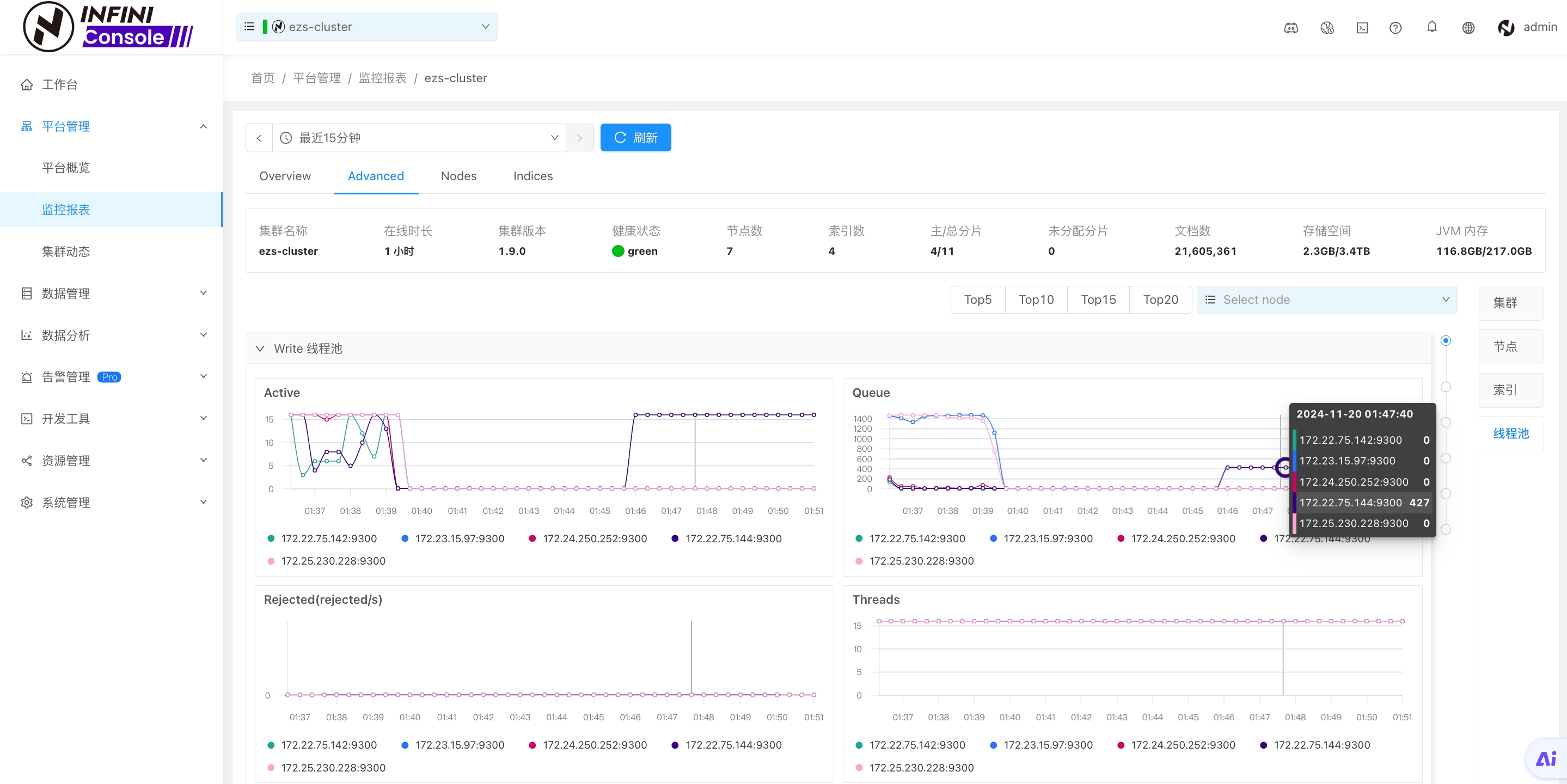Click the 系统管理 gear icon
The image size is (1567, 784).
(26, 503)
